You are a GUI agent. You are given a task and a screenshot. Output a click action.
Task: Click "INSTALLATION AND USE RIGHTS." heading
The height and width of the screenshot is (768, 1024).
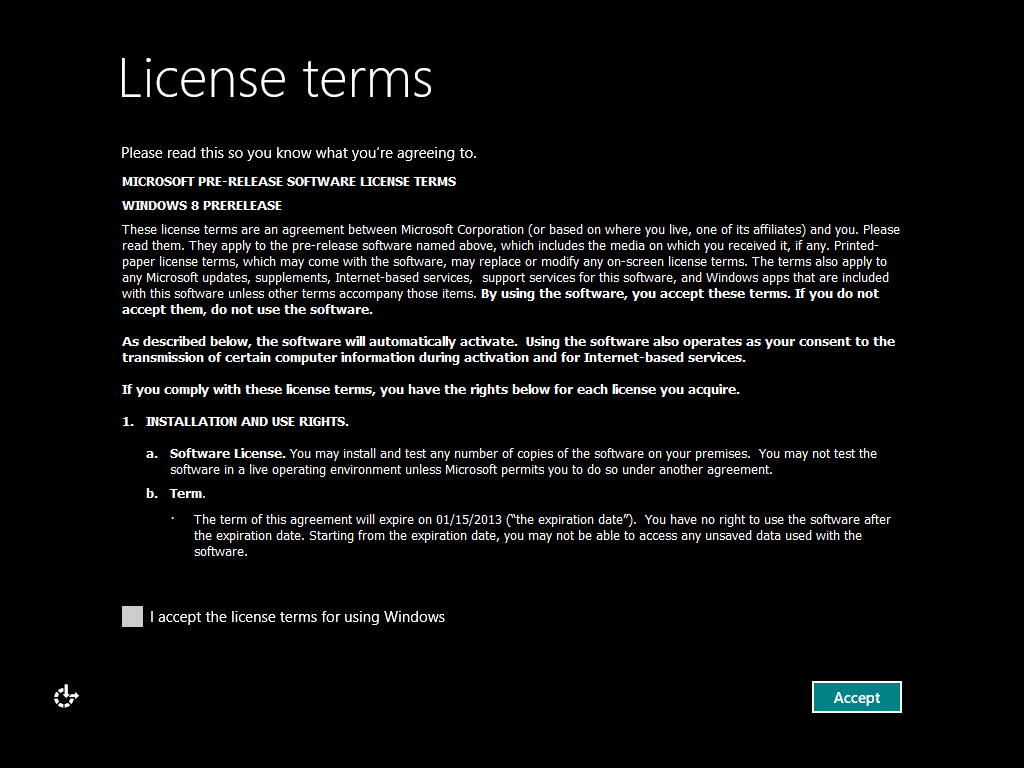[x=247, y=422]
